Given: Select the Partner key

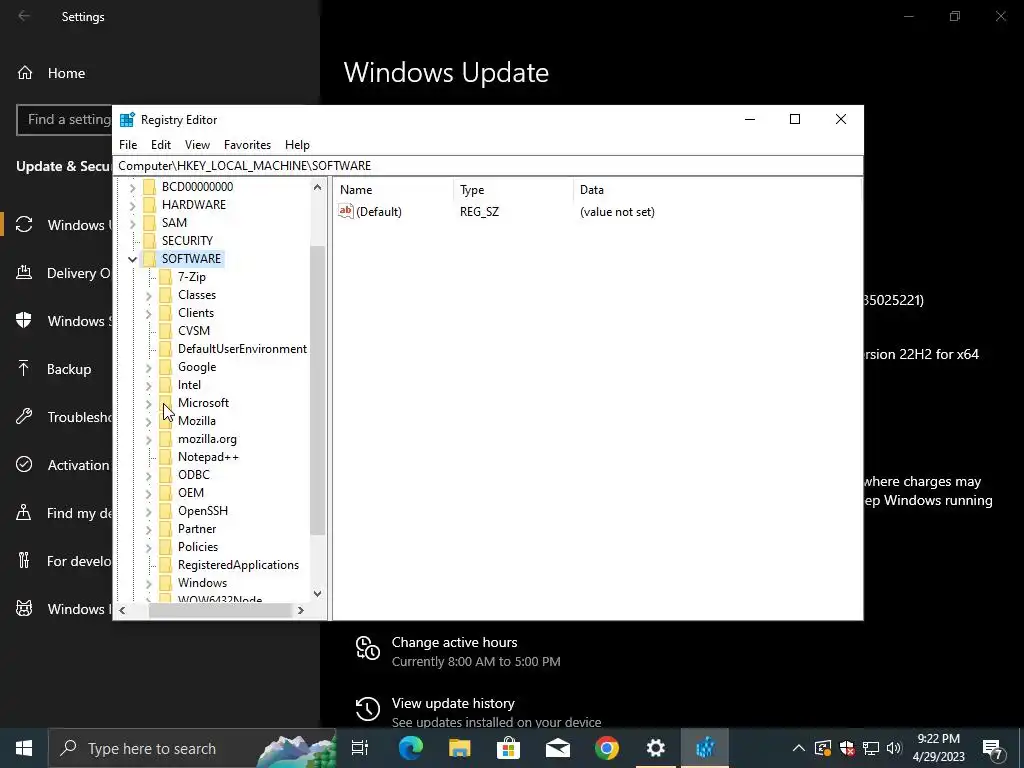Looking at the screenshot, I should point(197,529).
